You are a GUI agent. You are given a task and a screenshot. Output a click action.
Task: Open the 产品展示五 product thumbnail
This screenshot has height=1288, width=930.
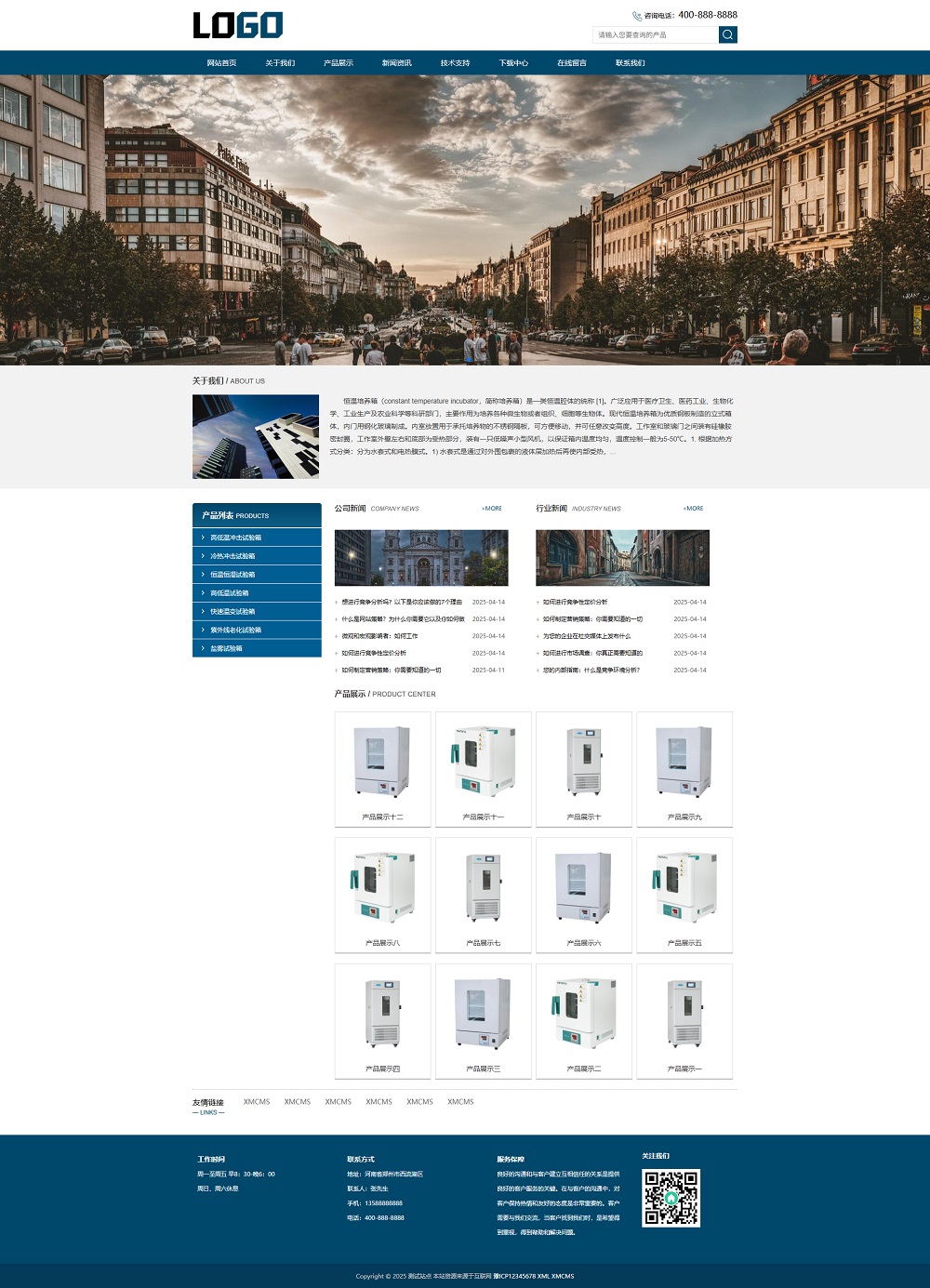[x=684, y=895]
